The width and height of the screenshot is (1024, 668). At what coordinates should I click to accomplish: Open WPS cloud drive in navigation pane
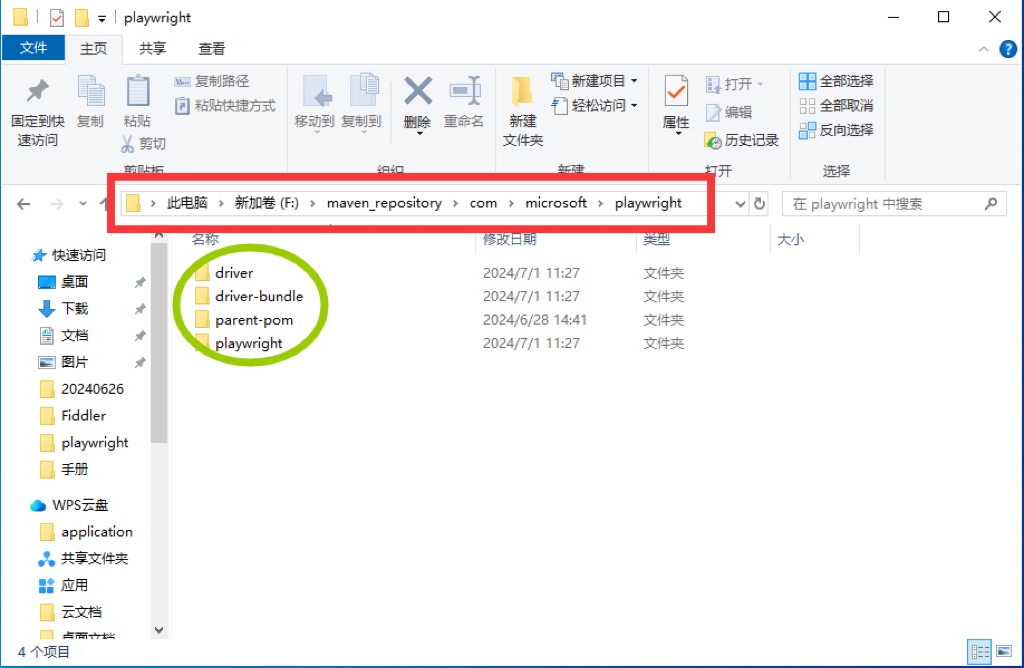tap(69, 505)
